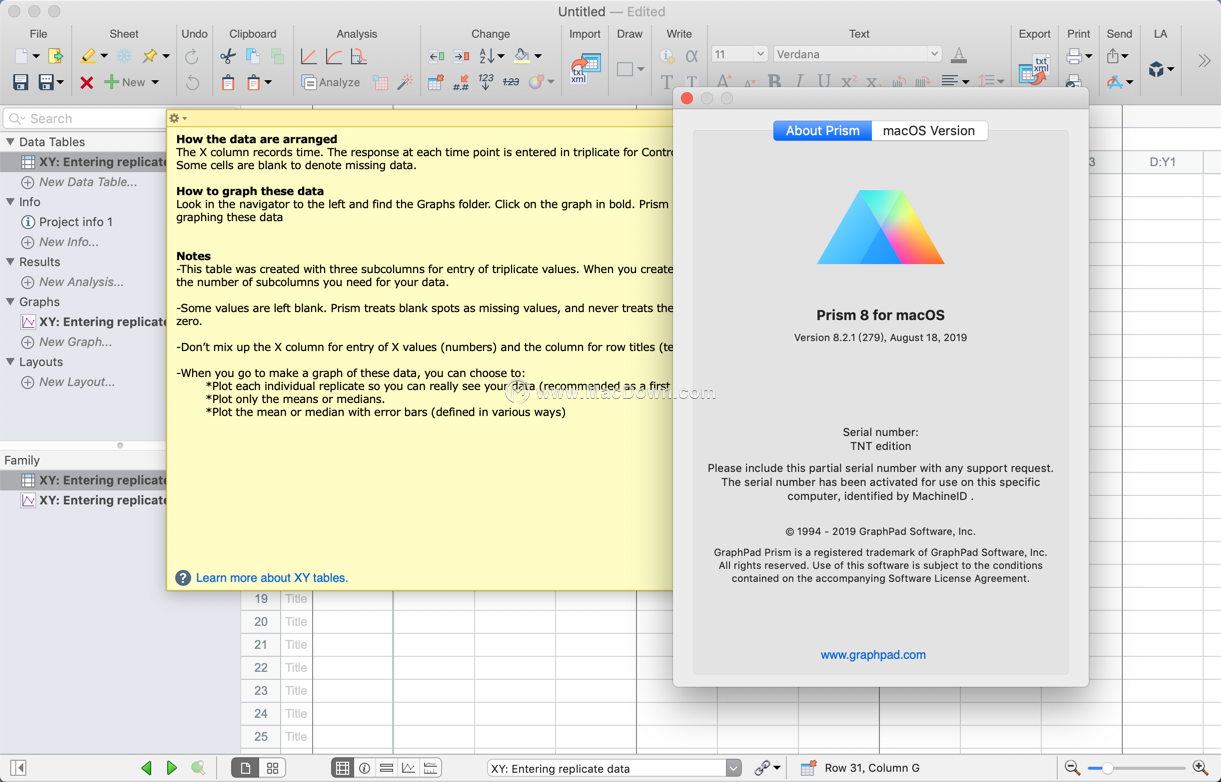
Task: Click the D:Y1 column header
Action: 1162,162
